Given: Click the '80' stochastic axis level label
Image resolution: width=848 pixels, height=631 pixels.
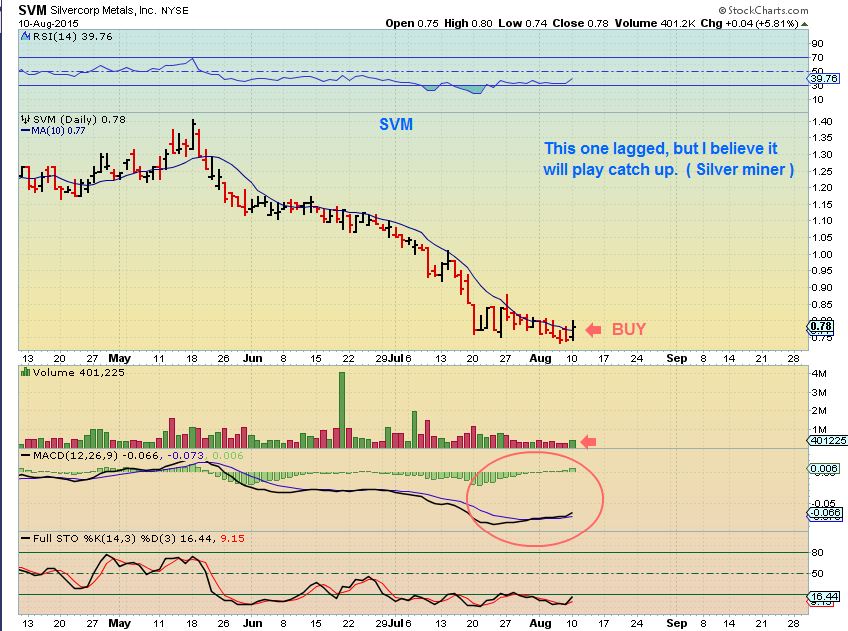Looking at the screenshot, I should pyautogui.click(x=818, y=553).
